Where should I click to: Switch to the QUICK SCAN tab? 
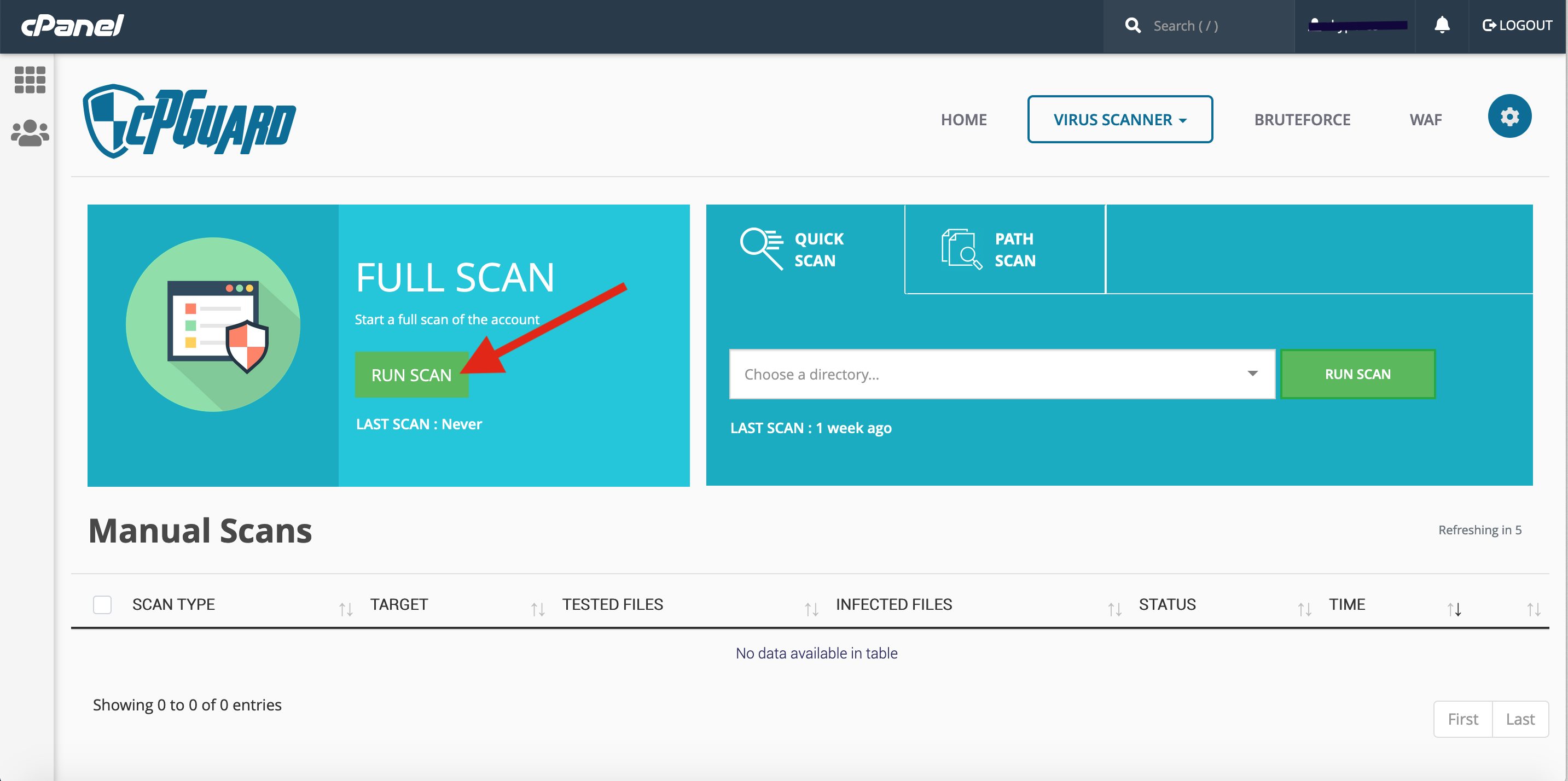pos(805,249)
